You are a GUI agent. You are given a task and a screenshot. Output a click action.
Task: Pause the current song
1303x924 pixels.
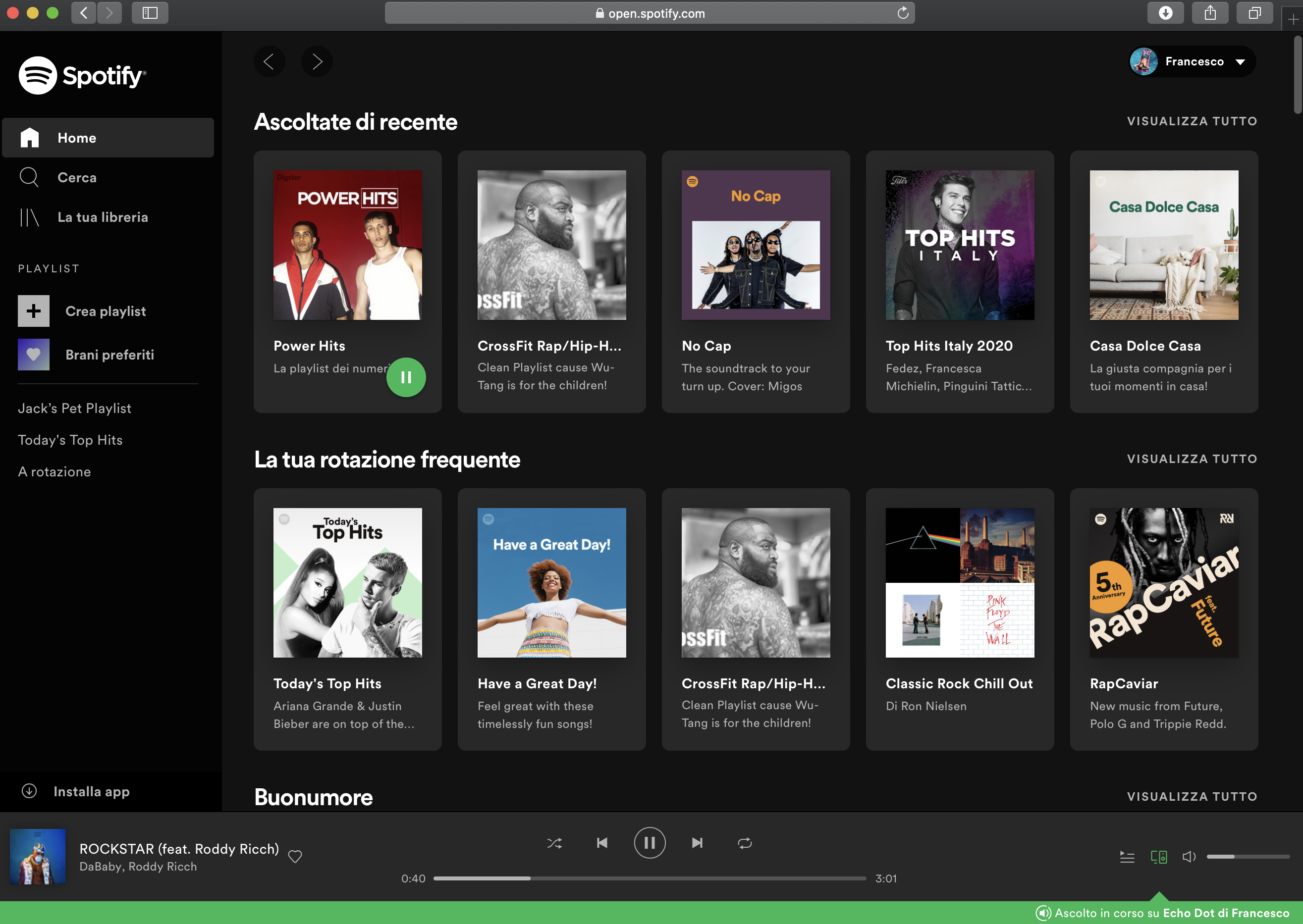[x=650, y=843]
